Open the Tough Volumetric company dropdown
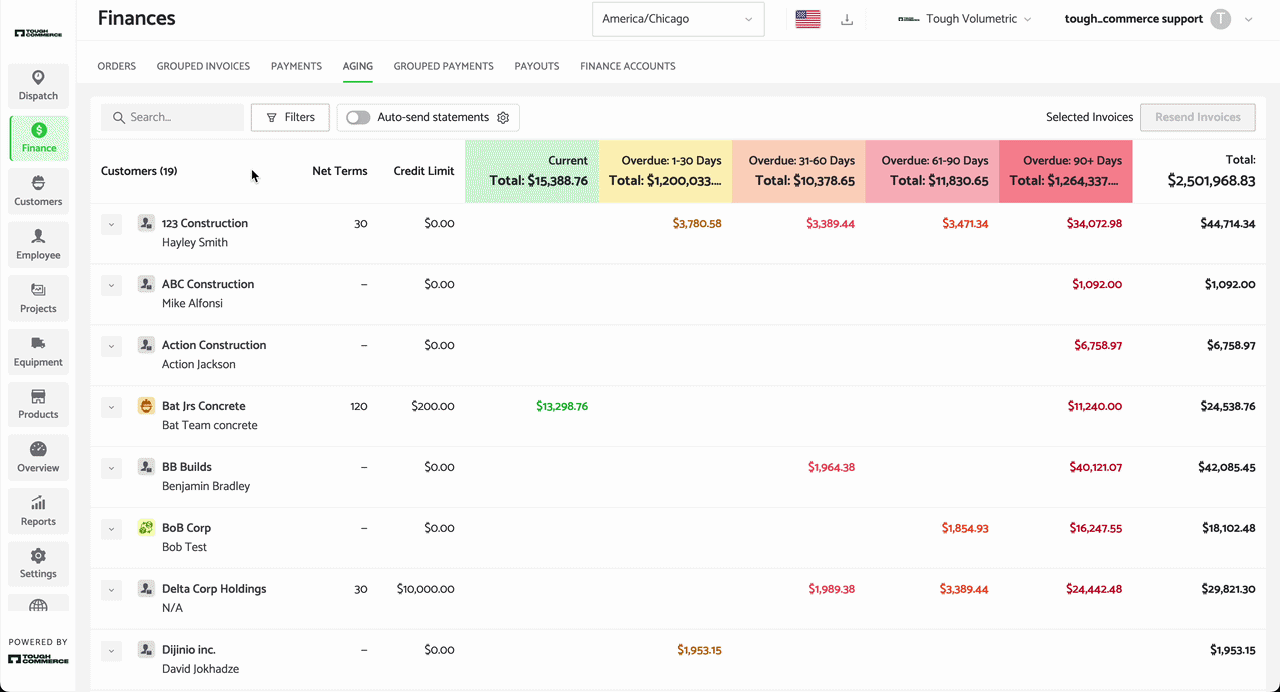This screenshot has width=1280, height=692. (965, 19)
